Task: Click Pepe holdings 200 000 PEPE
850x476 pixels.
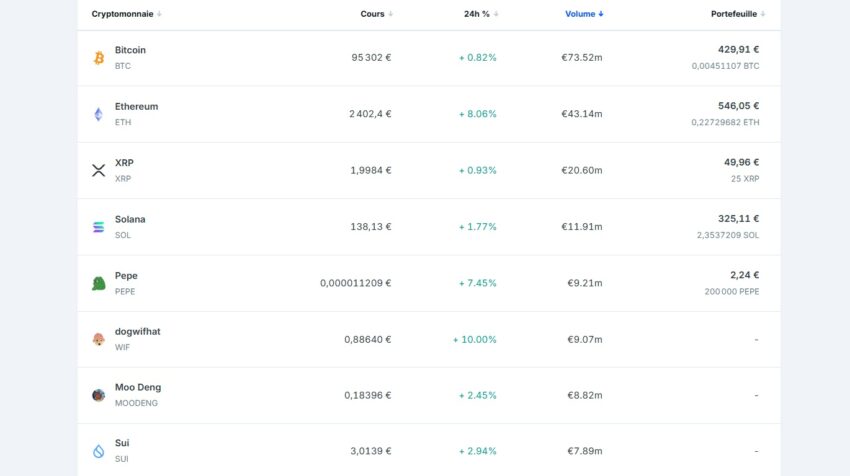Action: click(732, 292)
